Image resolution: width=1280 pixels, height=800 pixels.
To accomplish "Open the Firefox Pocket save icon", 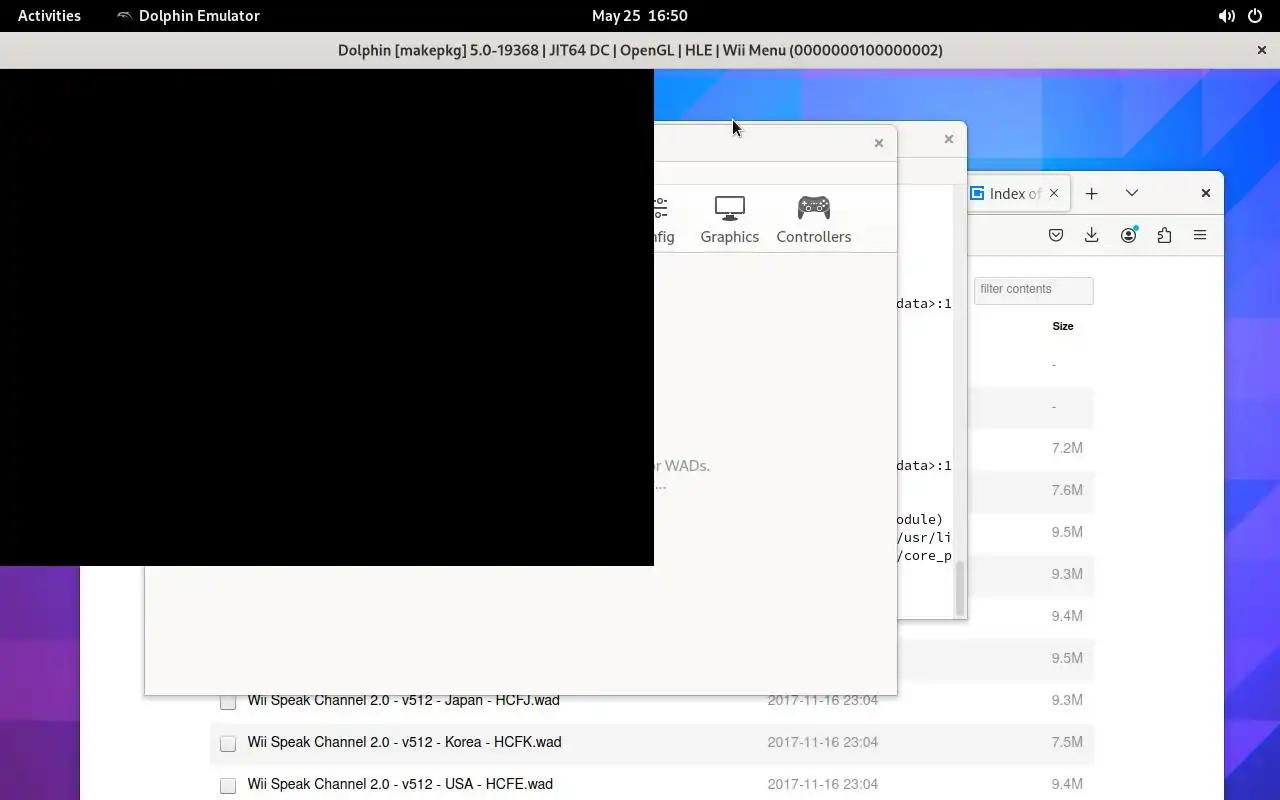I will pyautogui.click(x=1056, y=235).
